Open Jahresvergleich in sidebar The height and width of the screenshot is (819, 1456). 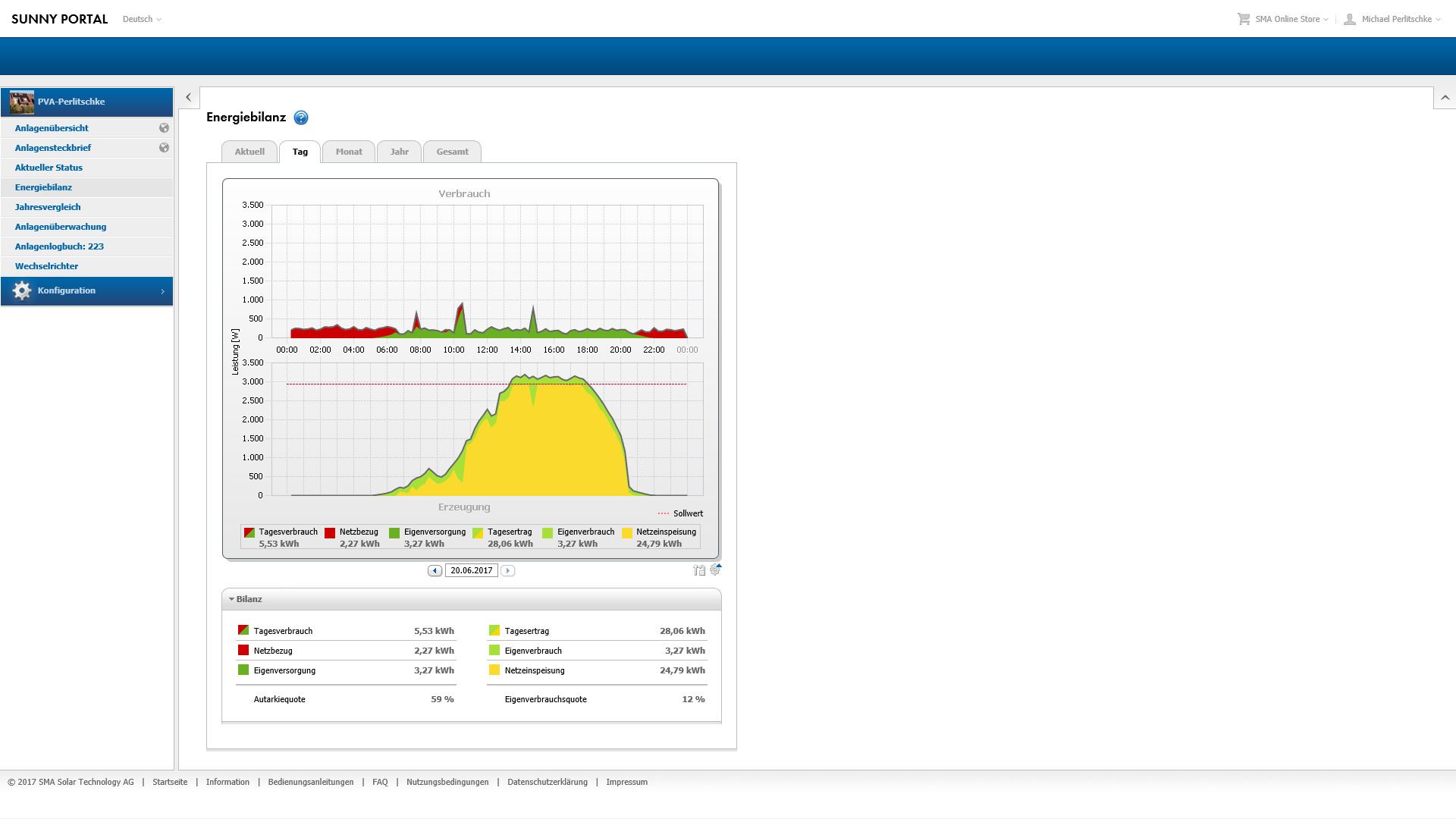(x=48, y=207)
